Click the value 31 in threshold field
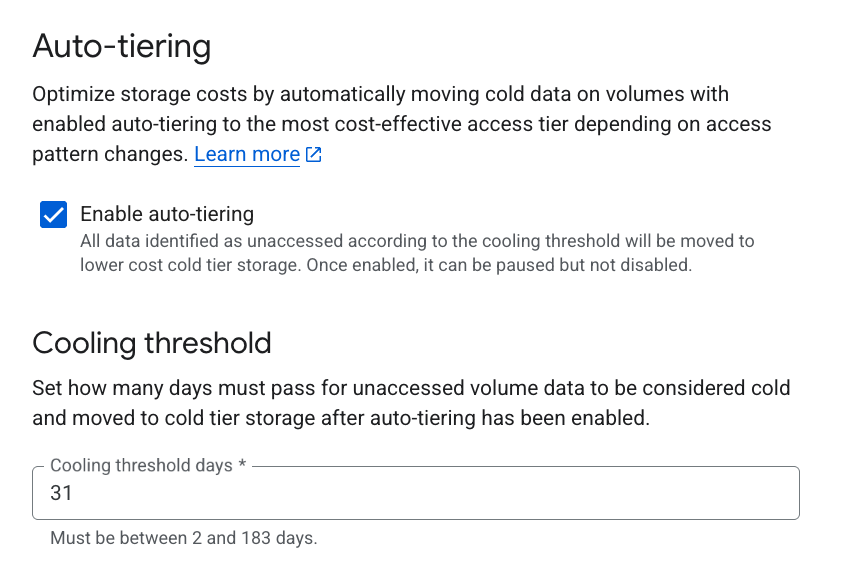This screenshot has width=856, height=584. [61, 493]
